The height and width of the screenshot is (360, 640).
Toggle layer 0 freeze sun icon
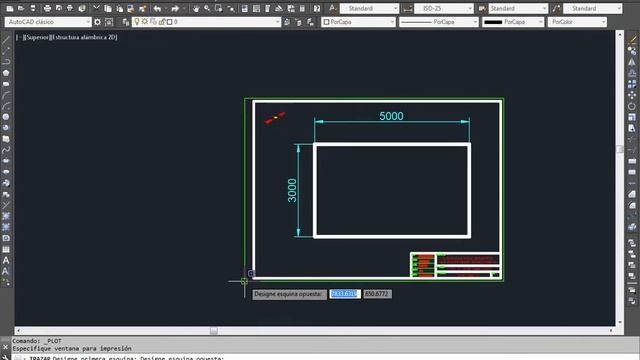click(x=144, y=22)
